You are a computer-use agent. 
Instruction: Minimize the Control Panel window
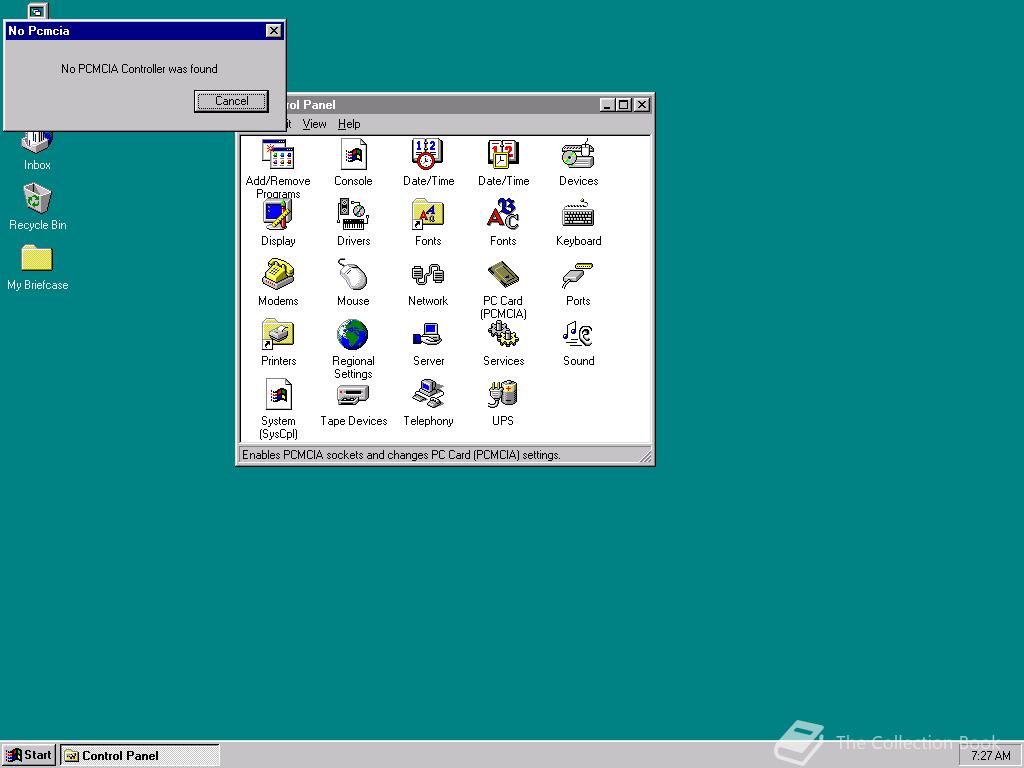pyautogui.click(x=607, y=104)
